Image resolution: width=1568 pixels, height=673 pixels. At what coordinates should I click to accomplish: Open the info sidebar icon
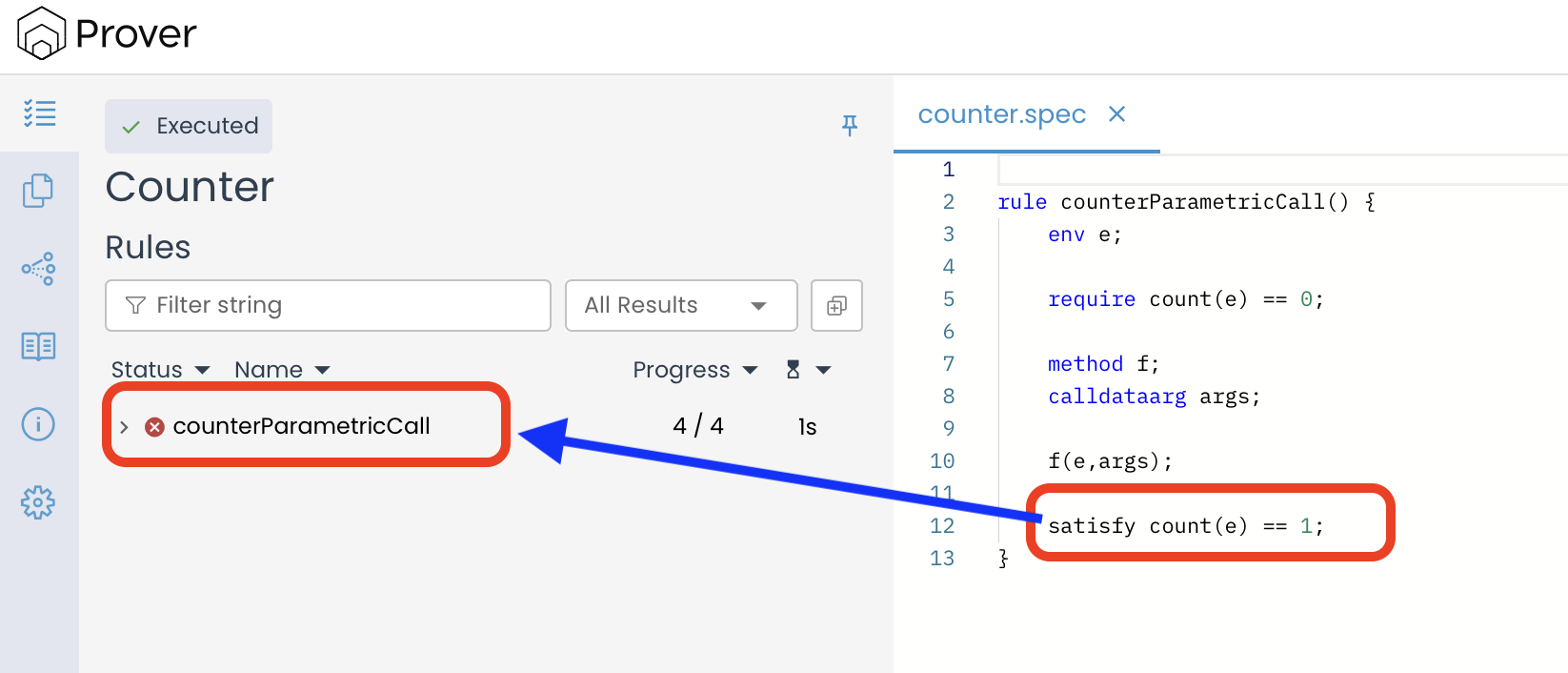(x=39, y=424)
